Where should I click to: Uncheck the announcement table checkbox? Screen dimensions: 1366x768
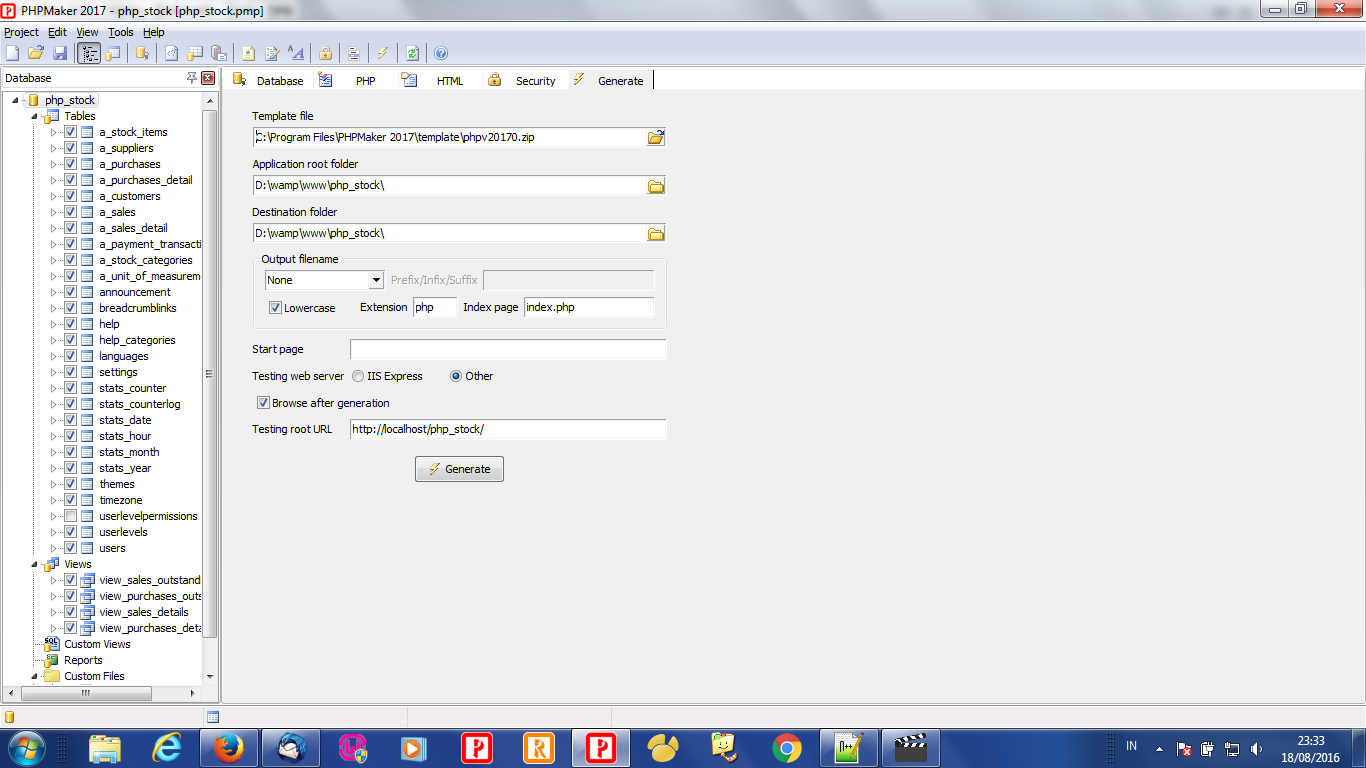tap(71, 292)
